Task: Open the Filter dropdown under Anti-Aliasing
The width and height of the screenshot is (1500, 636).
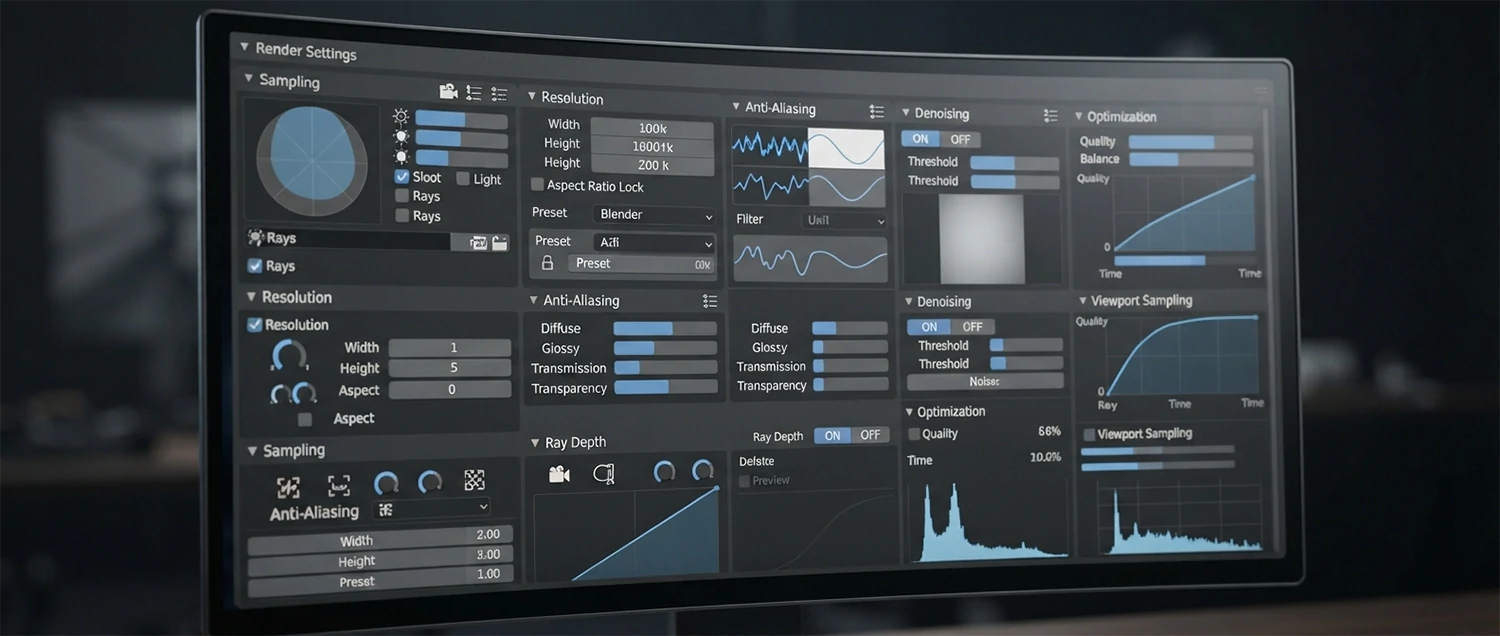Action: click(844, 220)
